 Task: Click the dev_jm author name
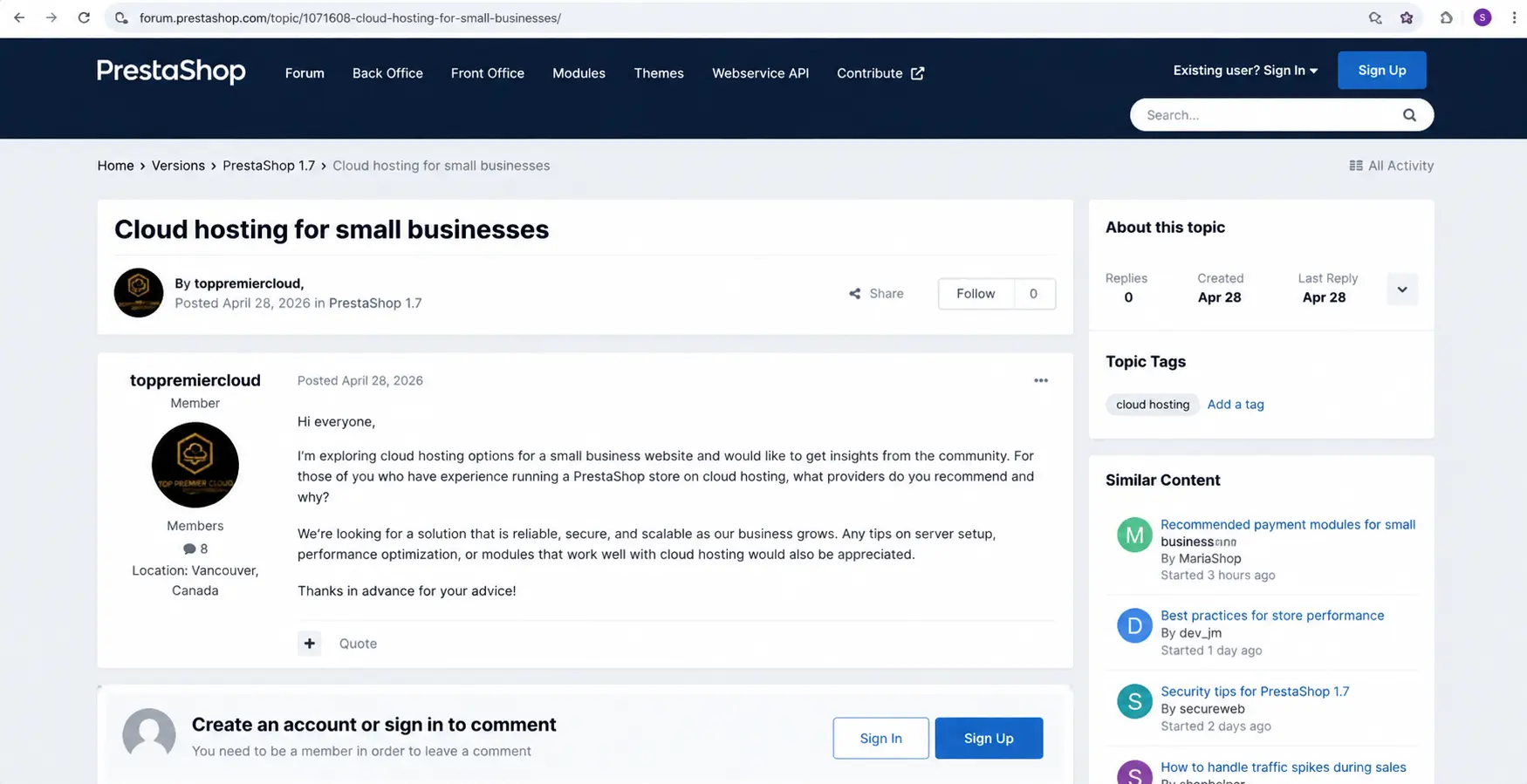point(1200,633)
